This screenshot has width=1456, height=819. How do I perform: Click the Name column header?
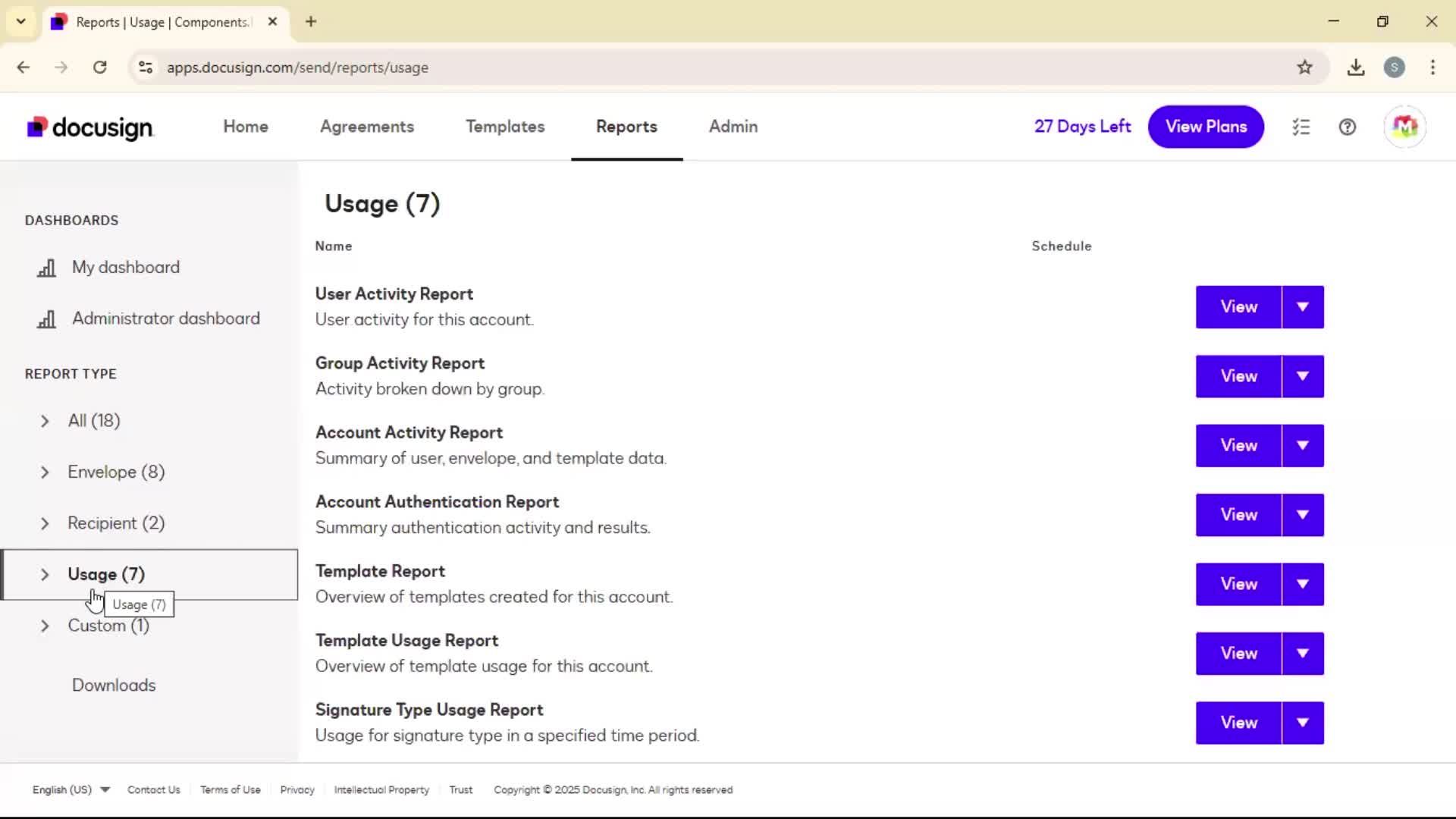pyautogui.click(x=334, y=246)
